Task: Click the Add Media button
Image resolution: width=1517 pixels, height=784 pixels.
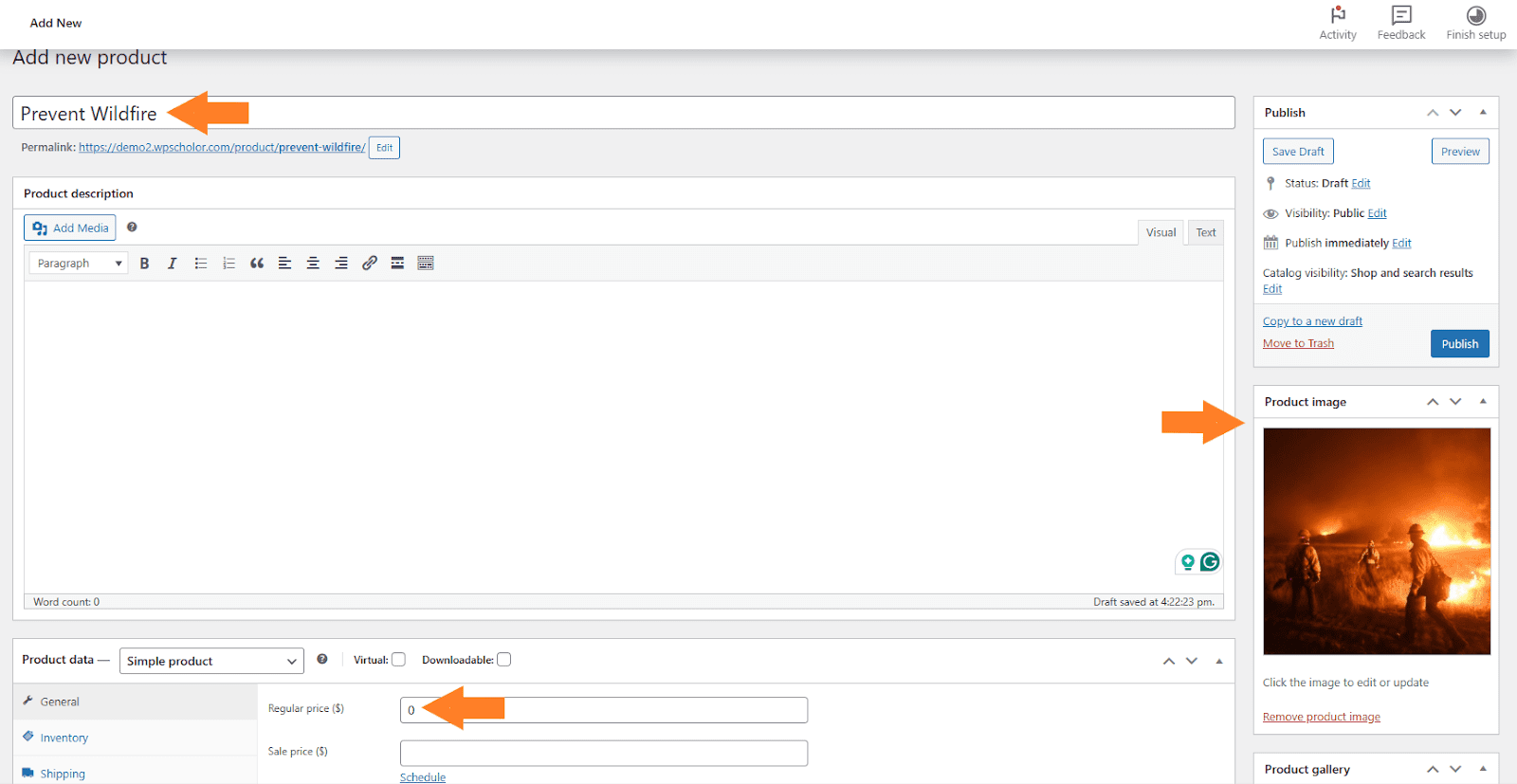Action: 70,228
